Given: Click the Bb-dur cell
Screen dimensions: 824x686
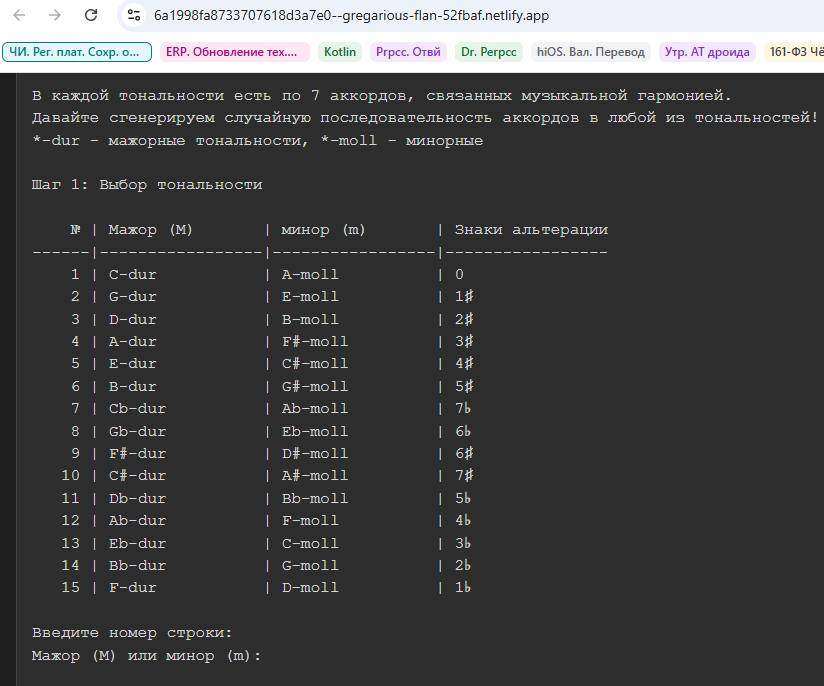Looking at the screenshot, I should (x=137, y=566).
